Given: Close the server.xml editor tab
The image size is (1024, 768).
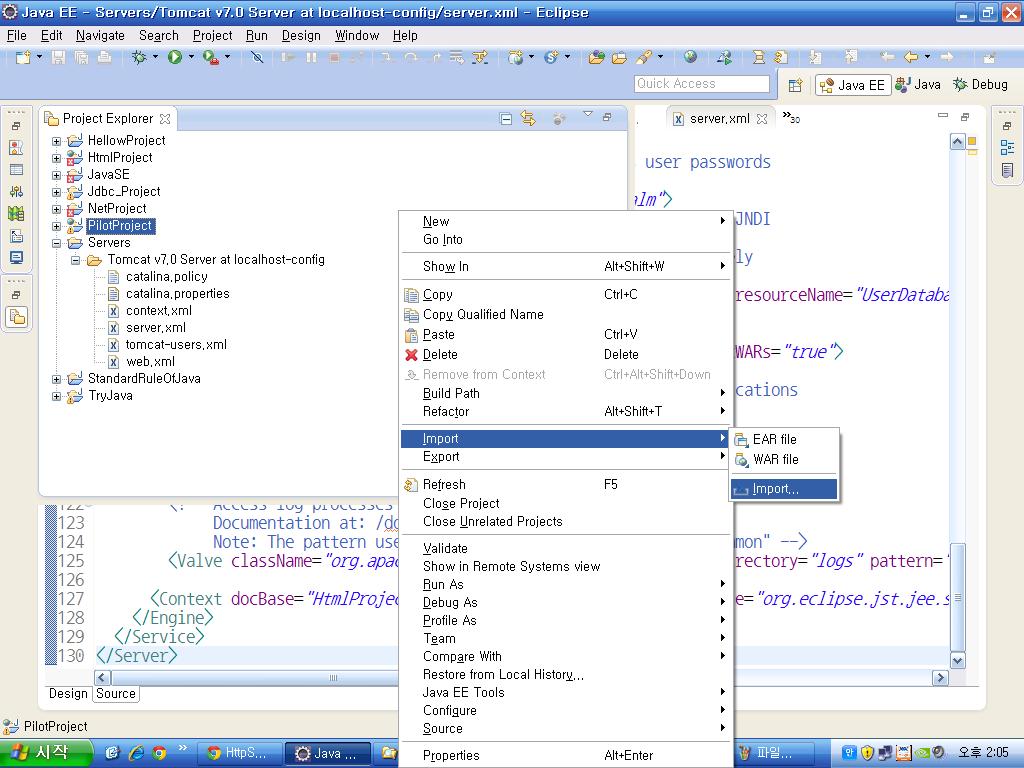Looking at the screenshot, I should (x=761, y=119).
